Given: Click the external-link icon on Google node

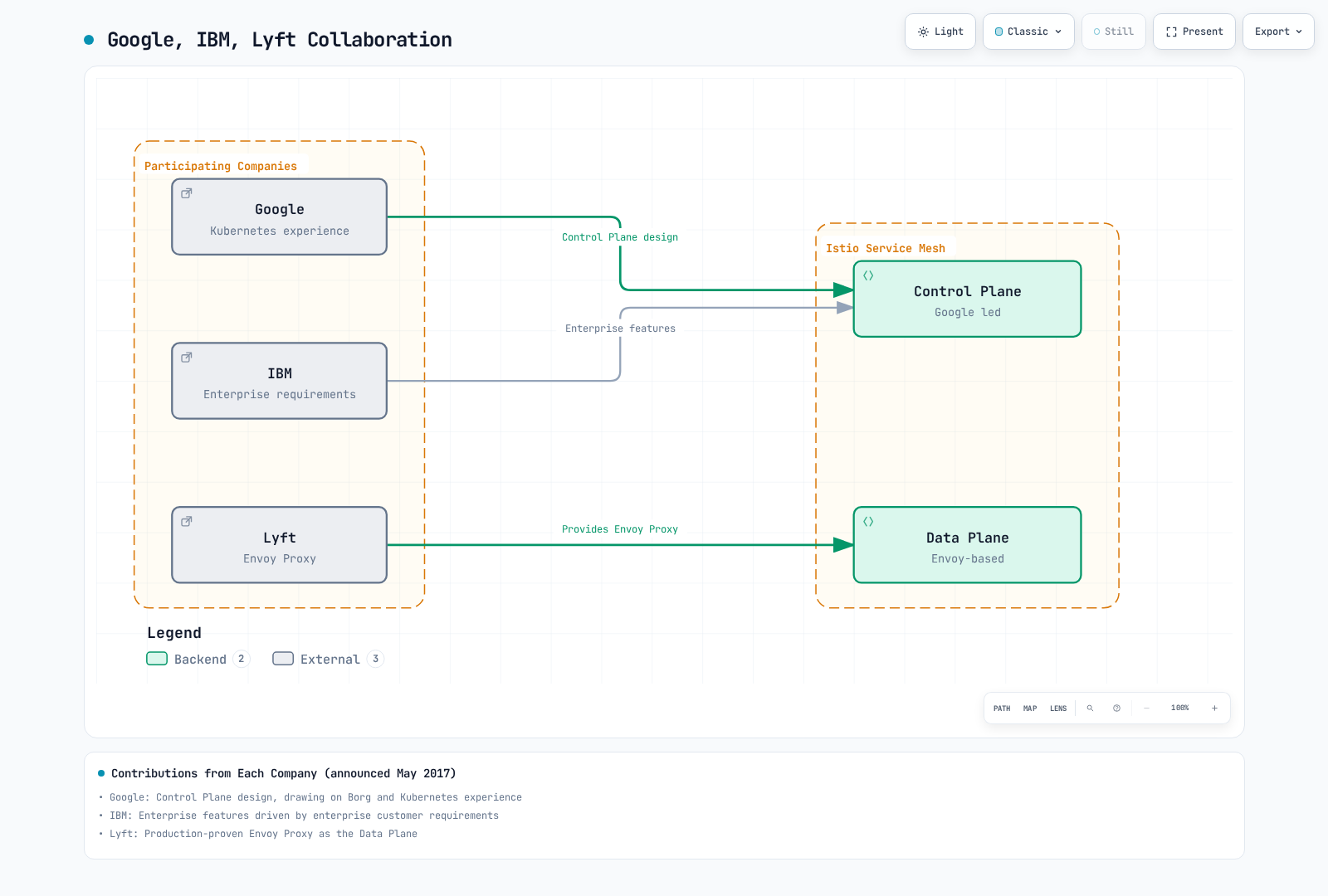Looking at the screenshot, I should pyautogui.click(x=187, y=193).
